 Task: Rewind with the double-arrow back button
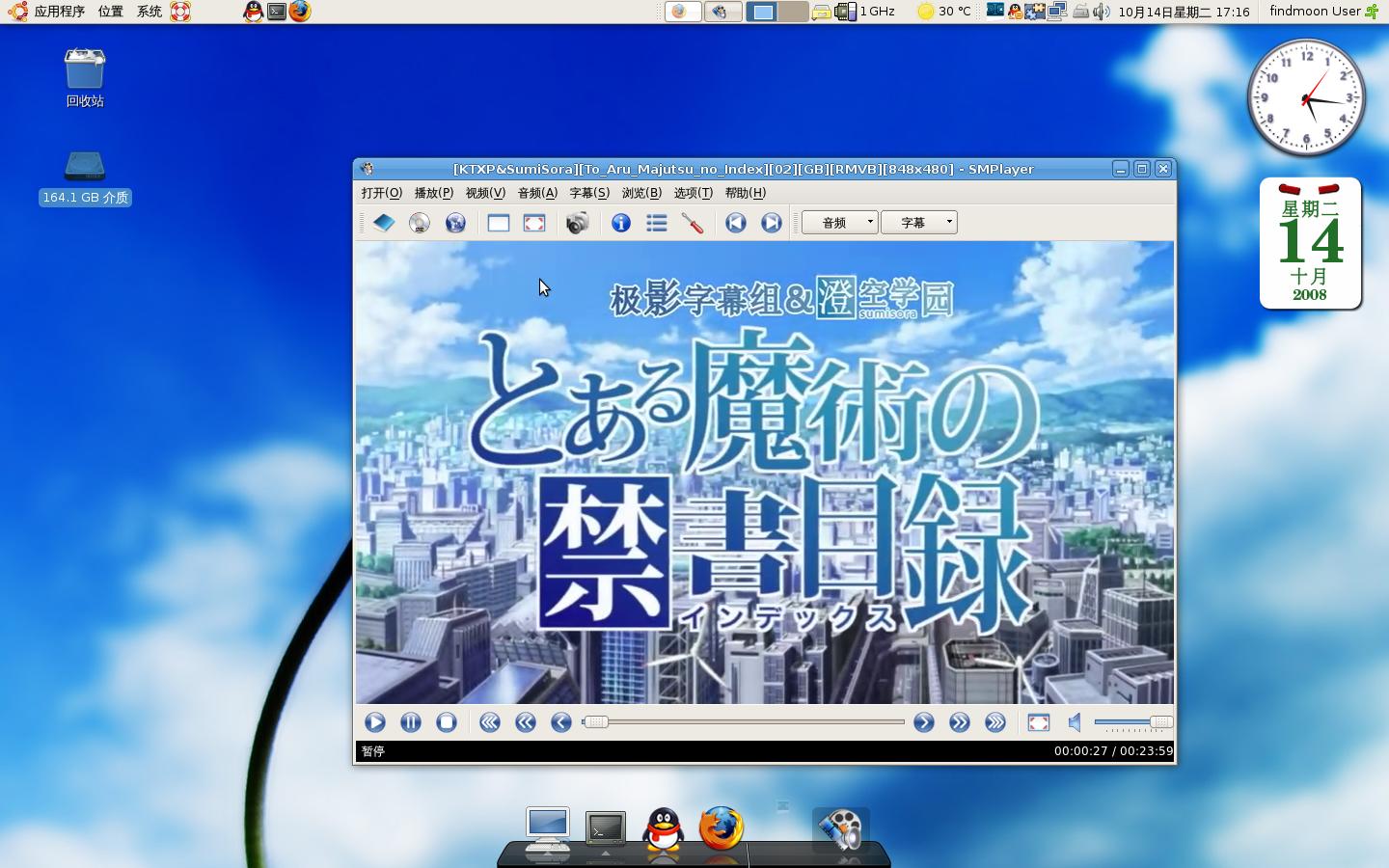[526, 722]
